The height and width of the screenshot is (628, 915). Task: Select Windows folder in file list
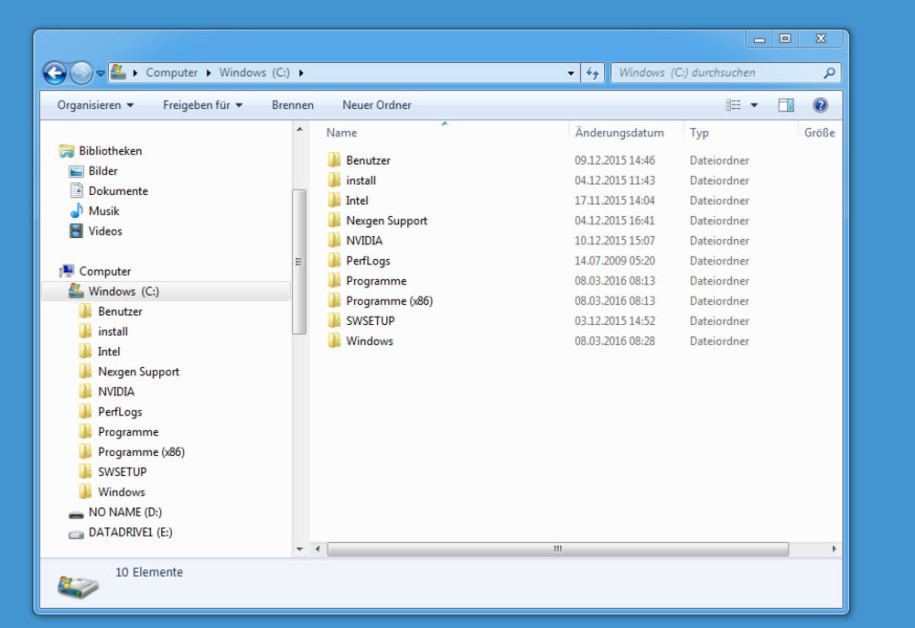tap(359, 341)
